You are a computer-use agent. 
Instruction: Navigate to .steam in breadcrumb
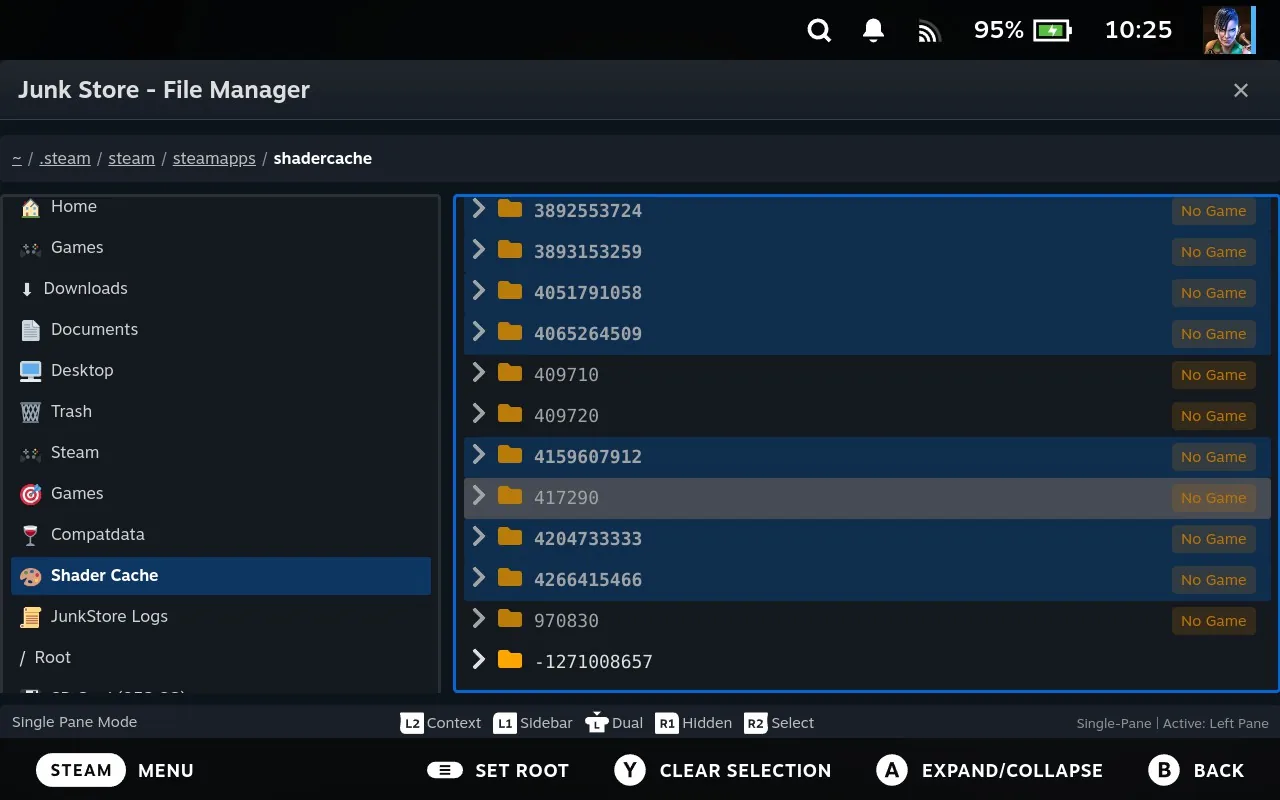tap(65, 158)
